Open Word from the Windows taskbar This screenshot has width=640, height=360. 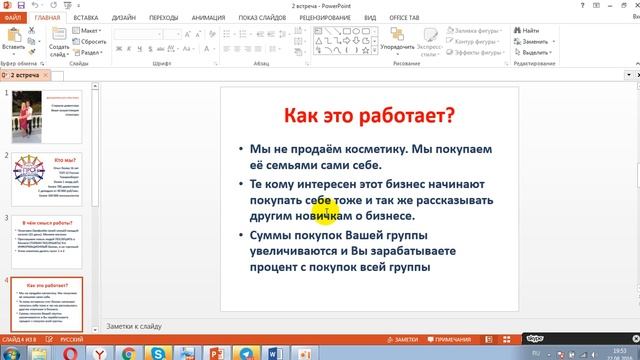click(x=274, y=353)
